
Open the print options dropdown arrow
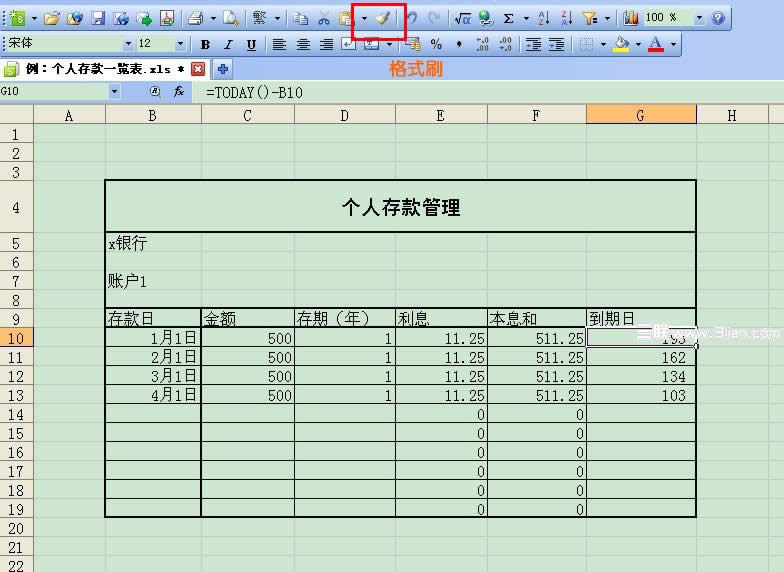click(x=213, y=19)
